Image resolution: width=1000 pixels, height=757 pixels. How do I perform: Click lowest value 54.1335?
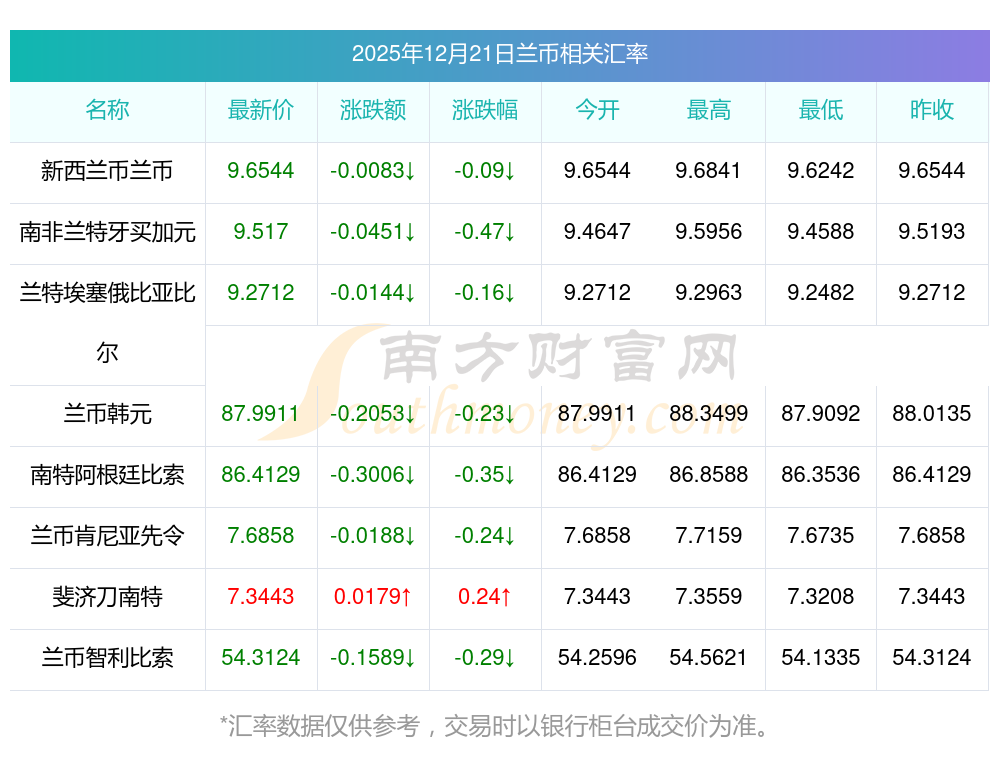click(821, 658)
